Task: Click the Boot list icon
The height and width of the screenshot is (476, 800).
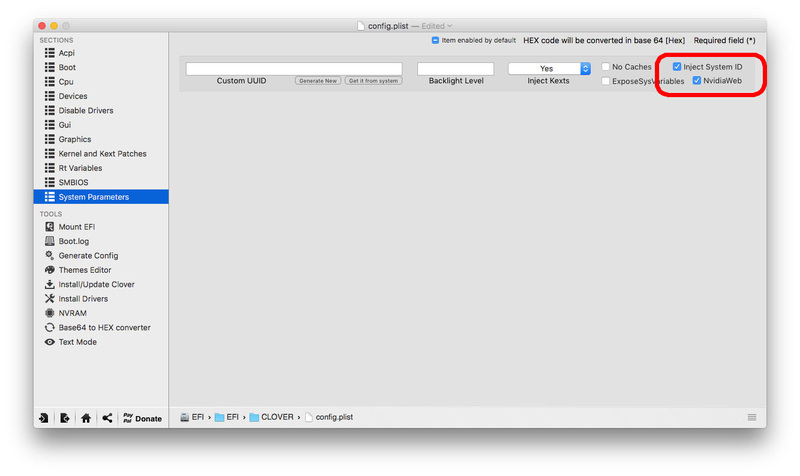Action: (x=49, y=67)
